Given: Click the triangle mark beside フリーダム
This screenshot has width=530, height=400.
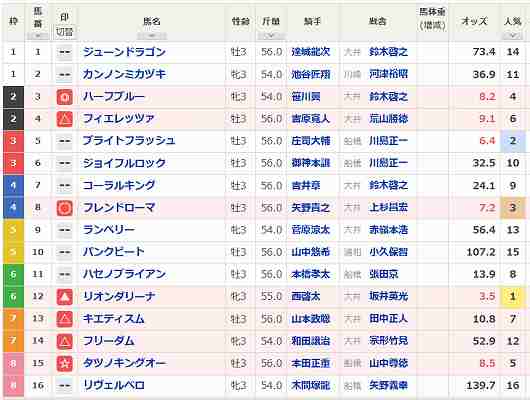Looking at the screenshot, I should (64, 341).
